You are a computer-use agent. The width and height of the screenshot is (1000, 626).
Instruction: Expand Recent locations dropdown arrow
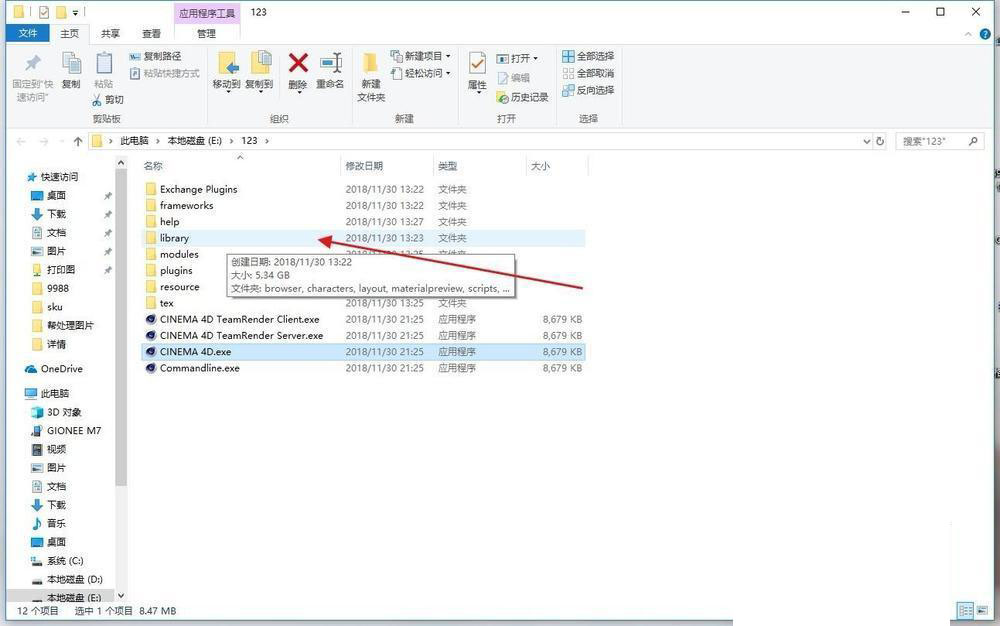tap(61, 141)
